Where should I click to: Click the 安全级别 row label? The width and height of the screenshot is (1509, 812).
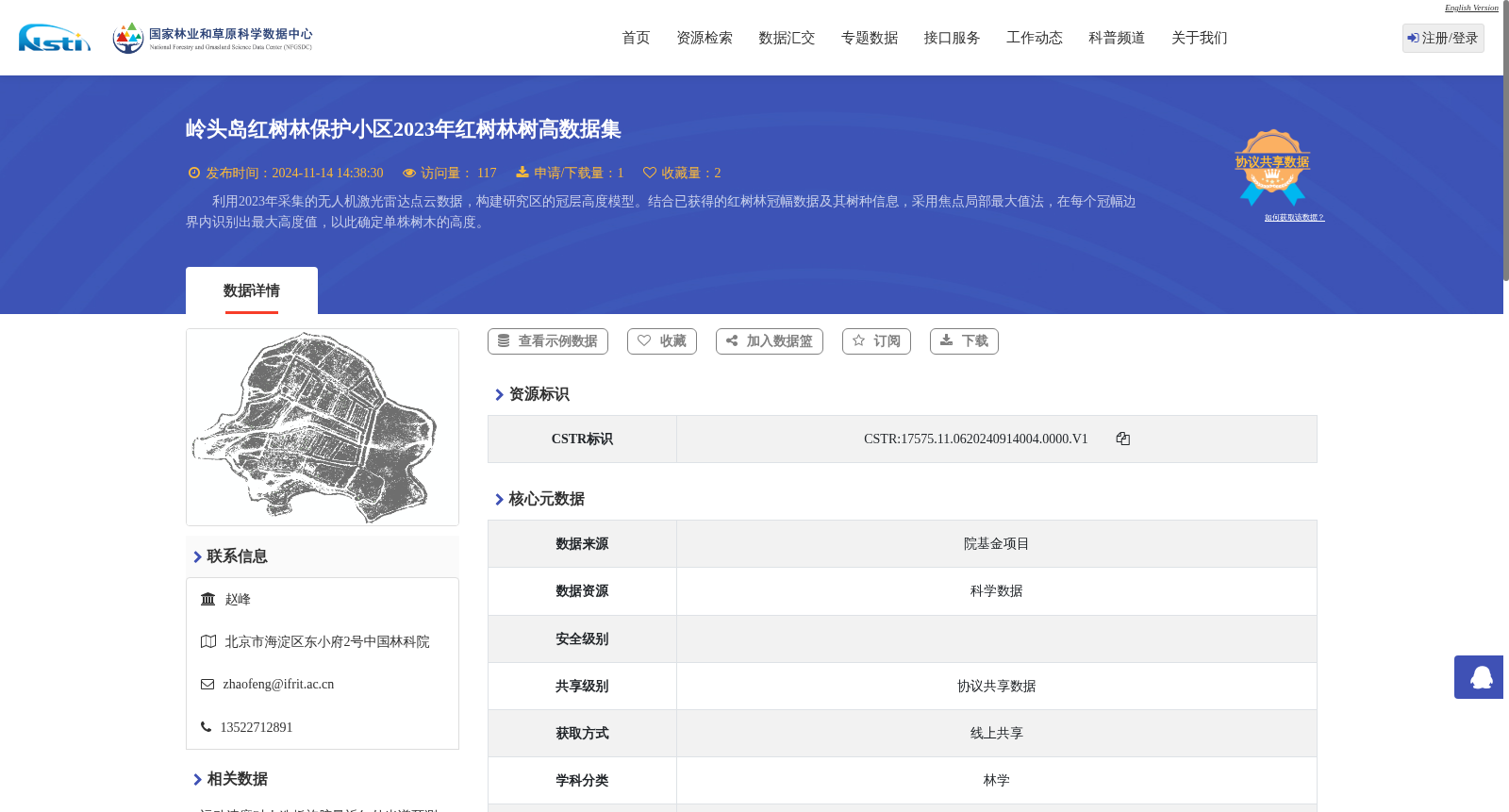(x=582, y=639)
